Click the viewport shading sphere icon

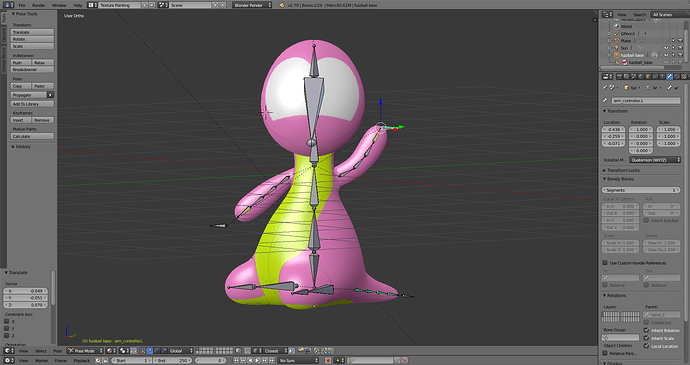(110, 351)
